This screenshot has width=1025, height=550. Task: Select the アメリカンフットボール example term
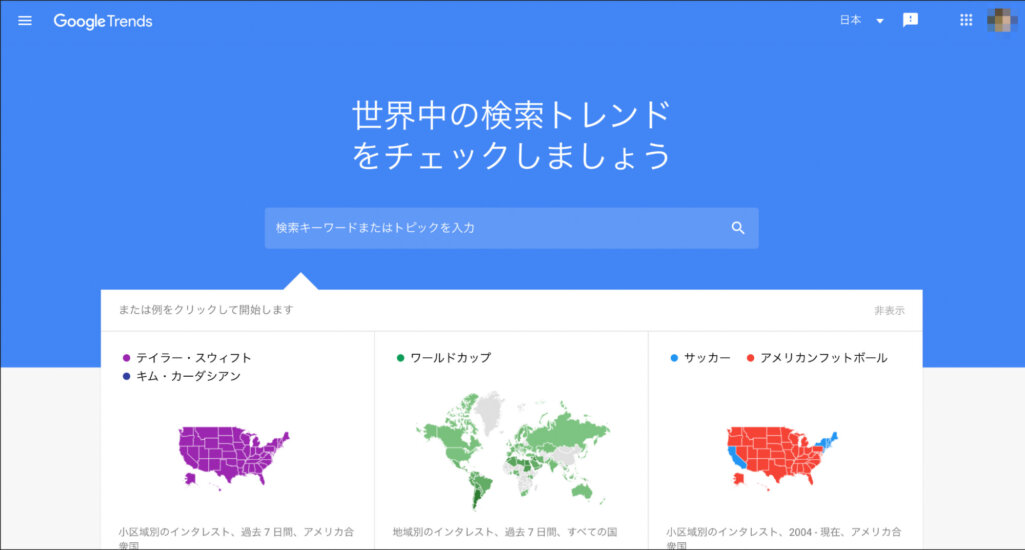[823, 358]
